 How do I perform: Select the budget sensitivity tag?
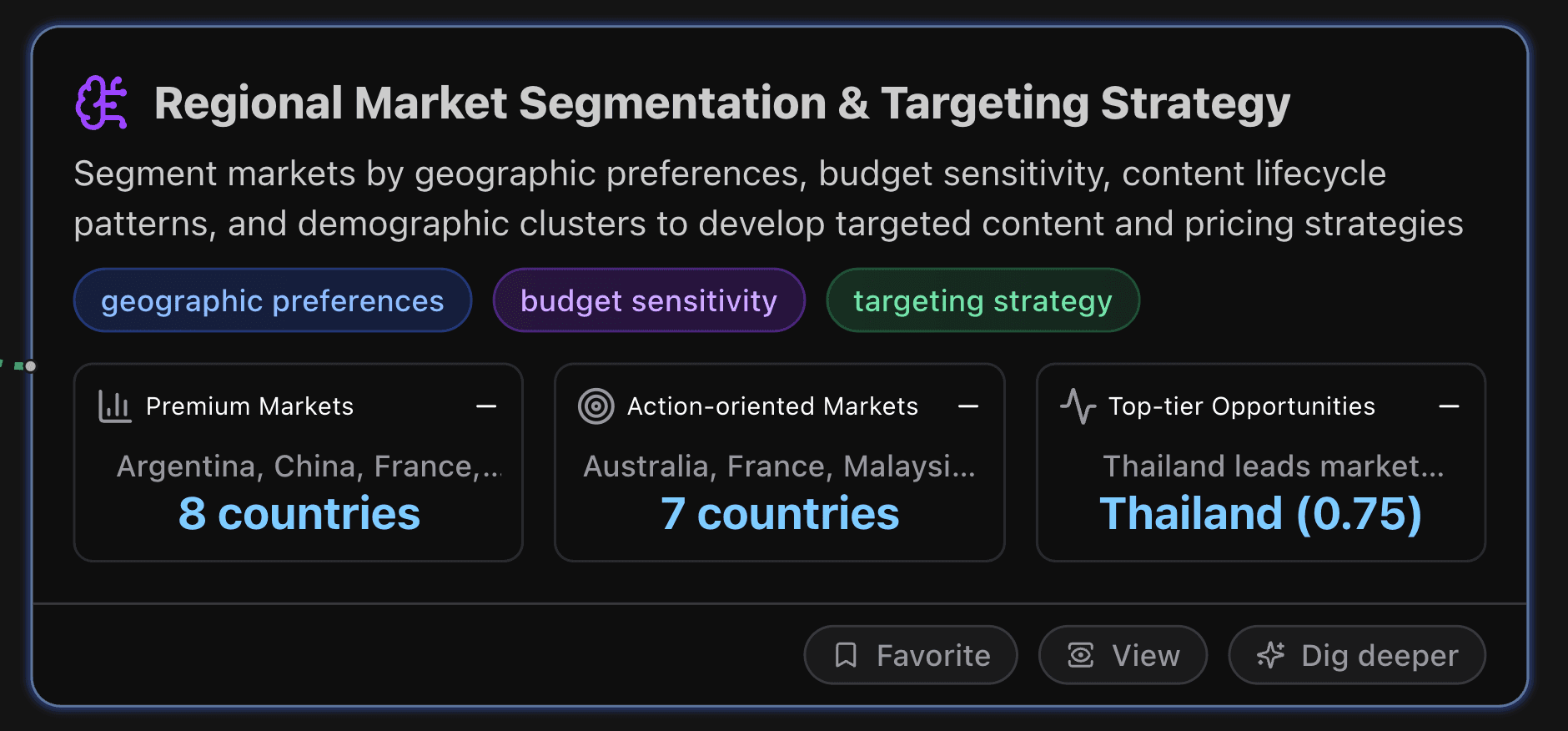coord(649,300)
